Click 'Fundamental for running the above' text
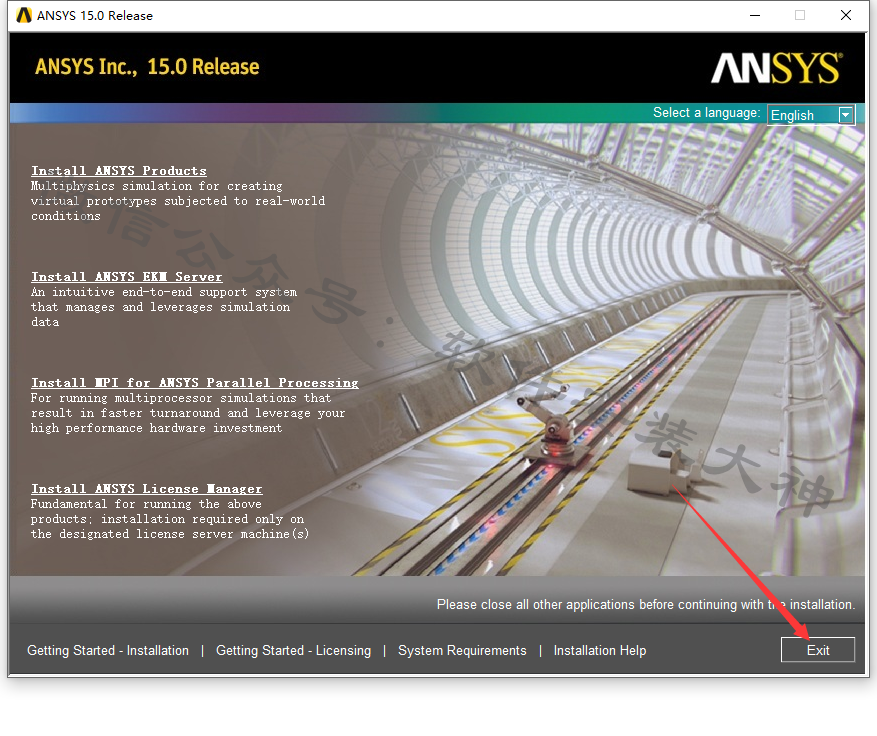The height and width of the screenshot is (736, 877). pos(146,504)
